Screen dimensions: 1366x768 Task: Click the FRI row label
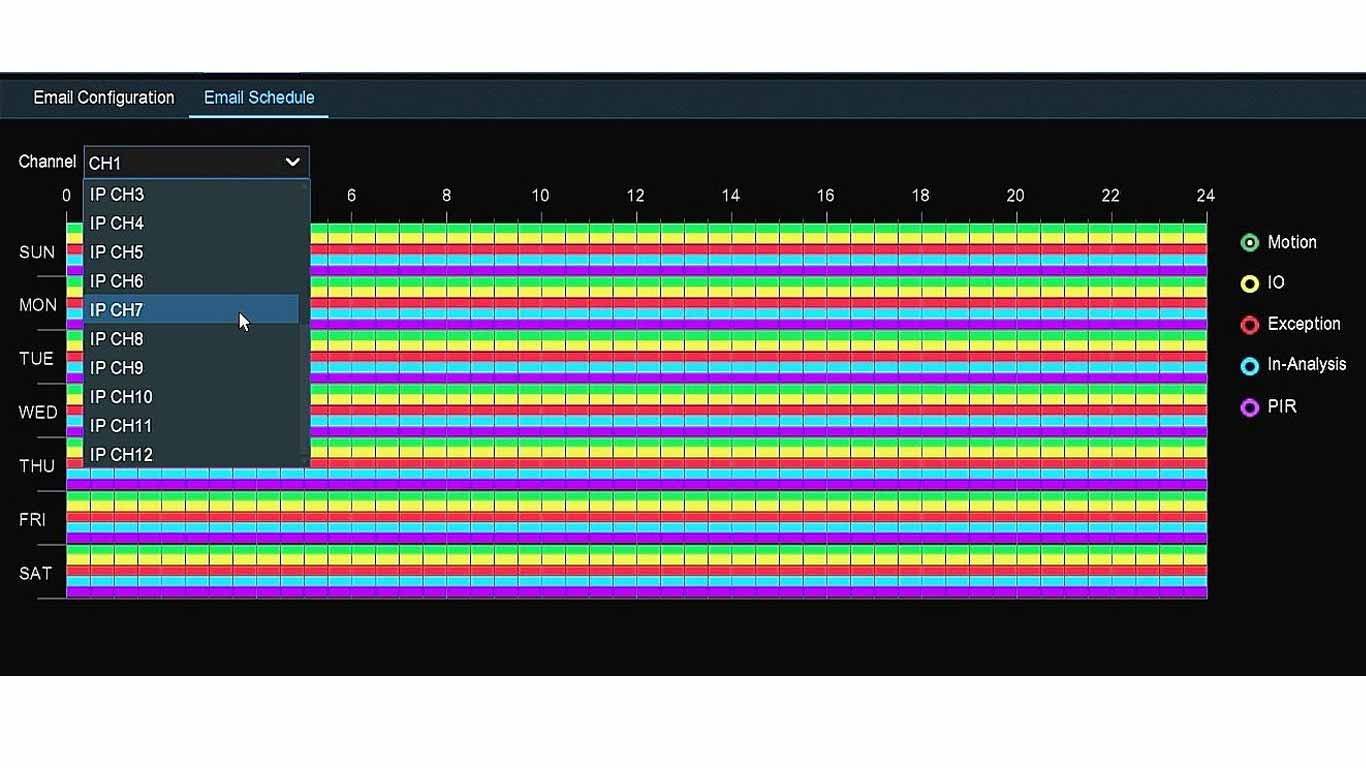click(32, 520)
